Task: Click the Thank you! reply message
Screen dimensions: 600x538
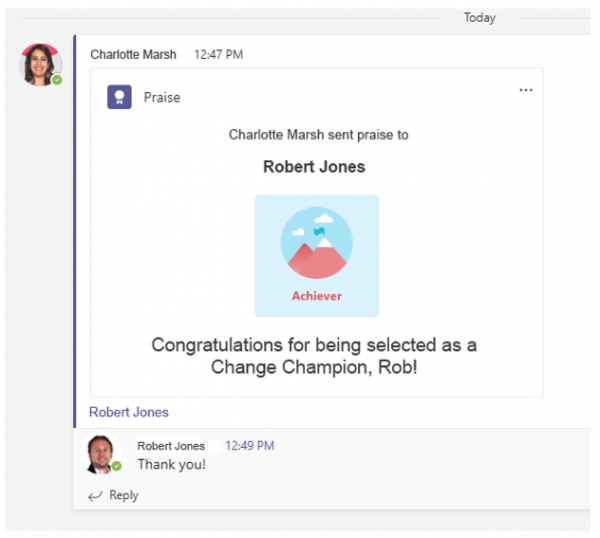Action: pyautogui.click(x=171, y=465)
